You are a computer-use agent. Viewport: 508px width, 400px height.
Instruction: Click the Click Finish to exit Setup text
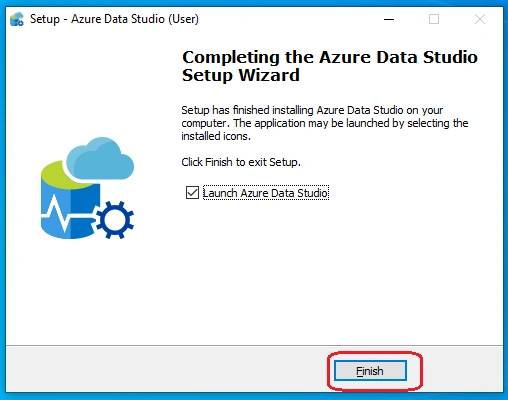[241, 162]
